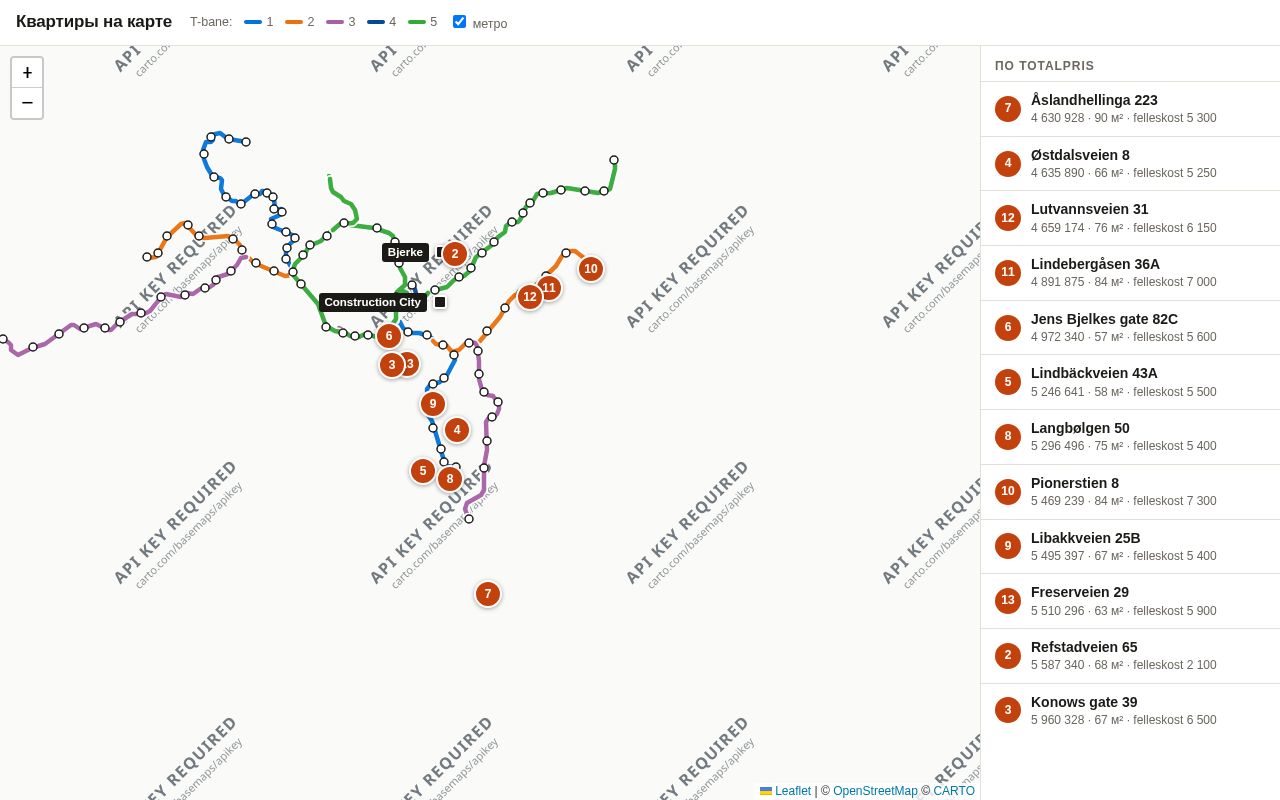Viewport: 1280px width, 800px height.
Task: Toggle the метро checkbox
Action: [459, 22]
